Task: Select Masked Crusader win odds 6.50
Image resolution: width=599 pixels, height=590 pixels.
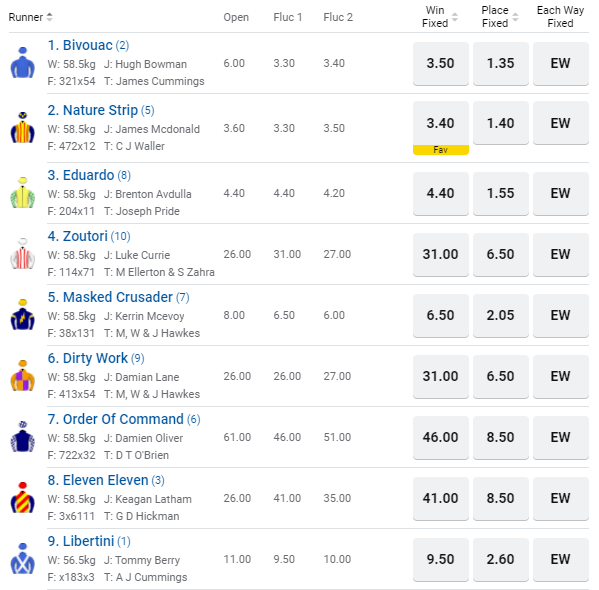Action: pyautogui.click(x=441, y=316)
